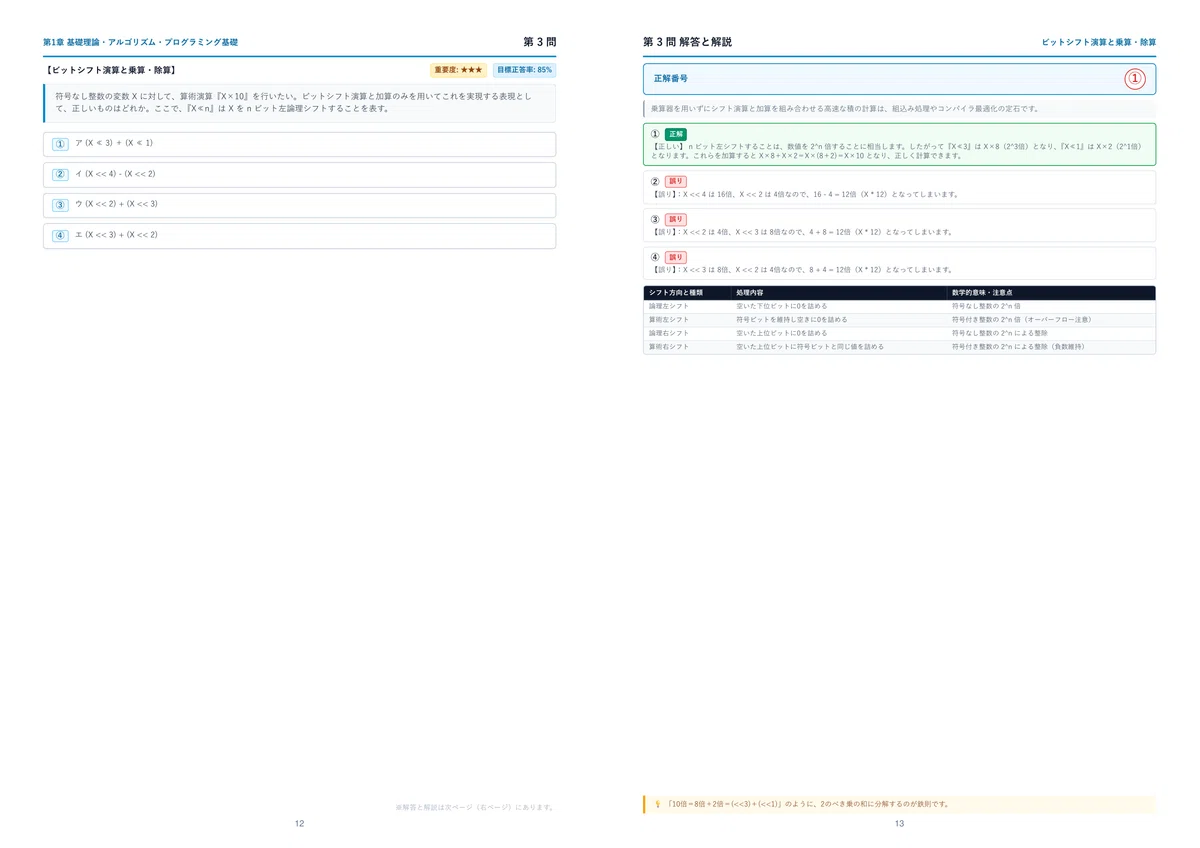Screen dimensions: 1200x848
Task: Click the boxed ④ icon of option エ
Action: tap(60, 236)
